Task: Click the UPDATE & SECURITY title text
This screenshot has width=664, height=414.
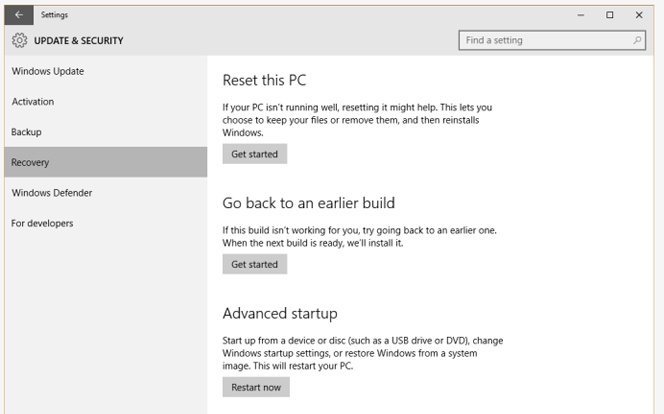Action: click(79, 41)
